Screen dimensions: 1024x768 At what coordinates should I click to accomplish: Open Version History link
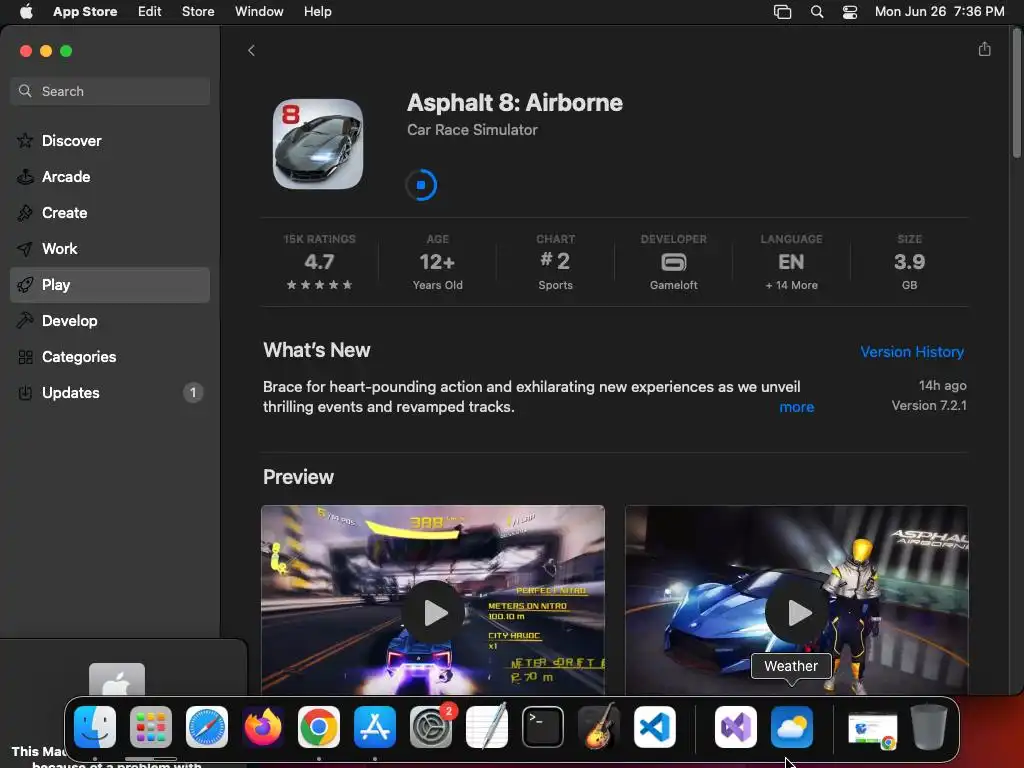point(912,352)
